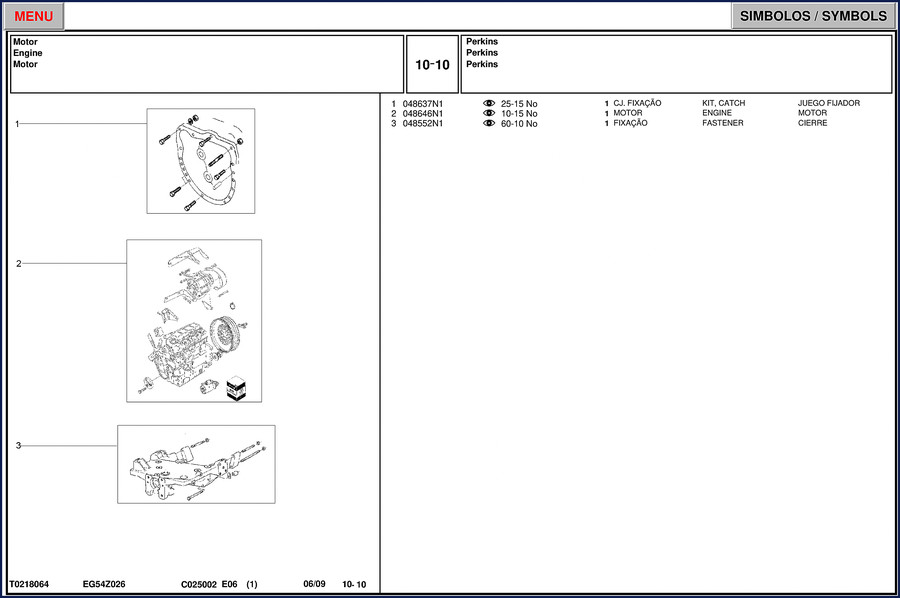This screenshot has width=900, height=598.
Task: Click the eye icon next to 60-10 No
Action: tap(489, 123)
